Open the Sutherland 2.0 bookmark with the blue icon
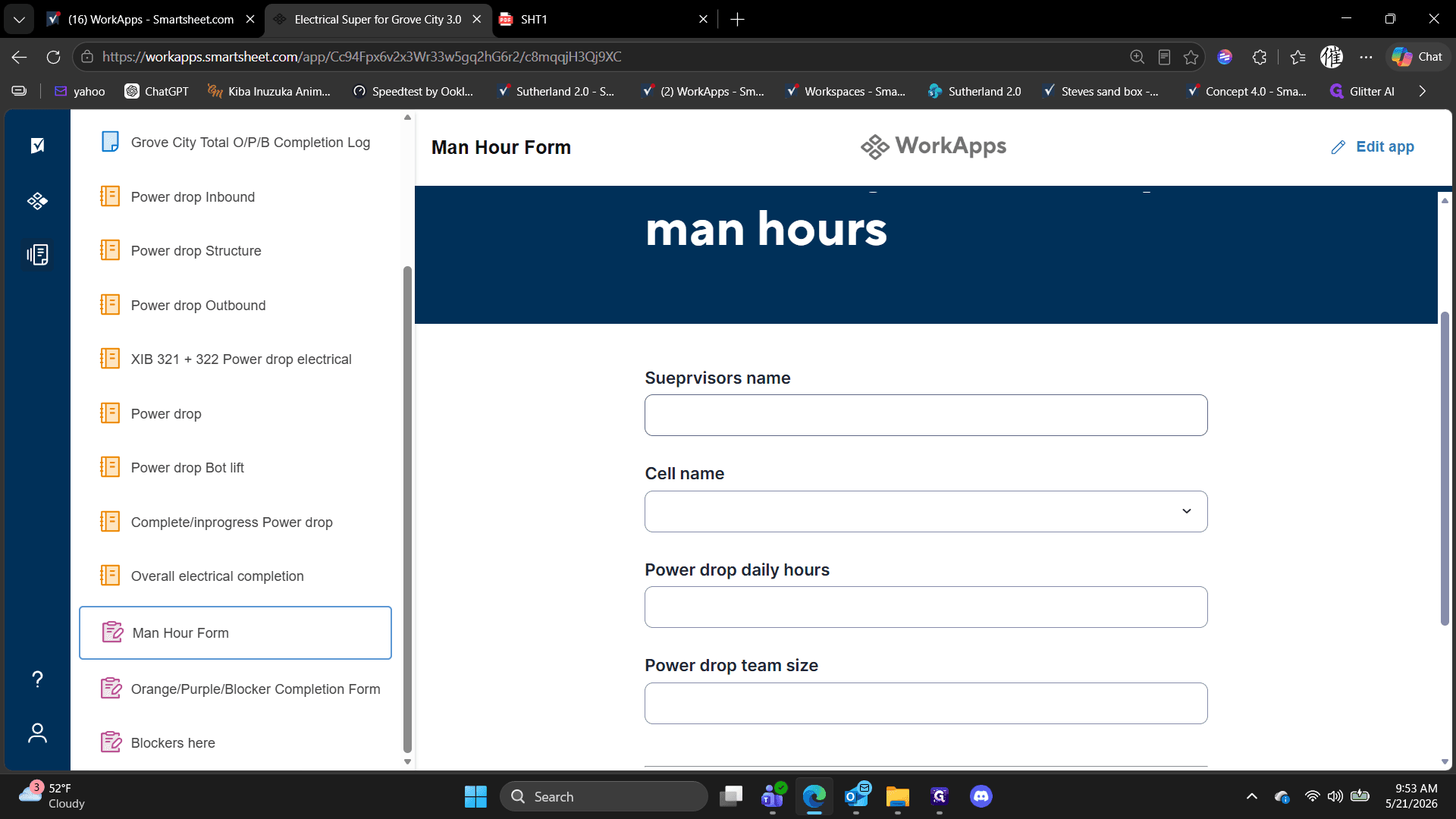 point(974,91)
